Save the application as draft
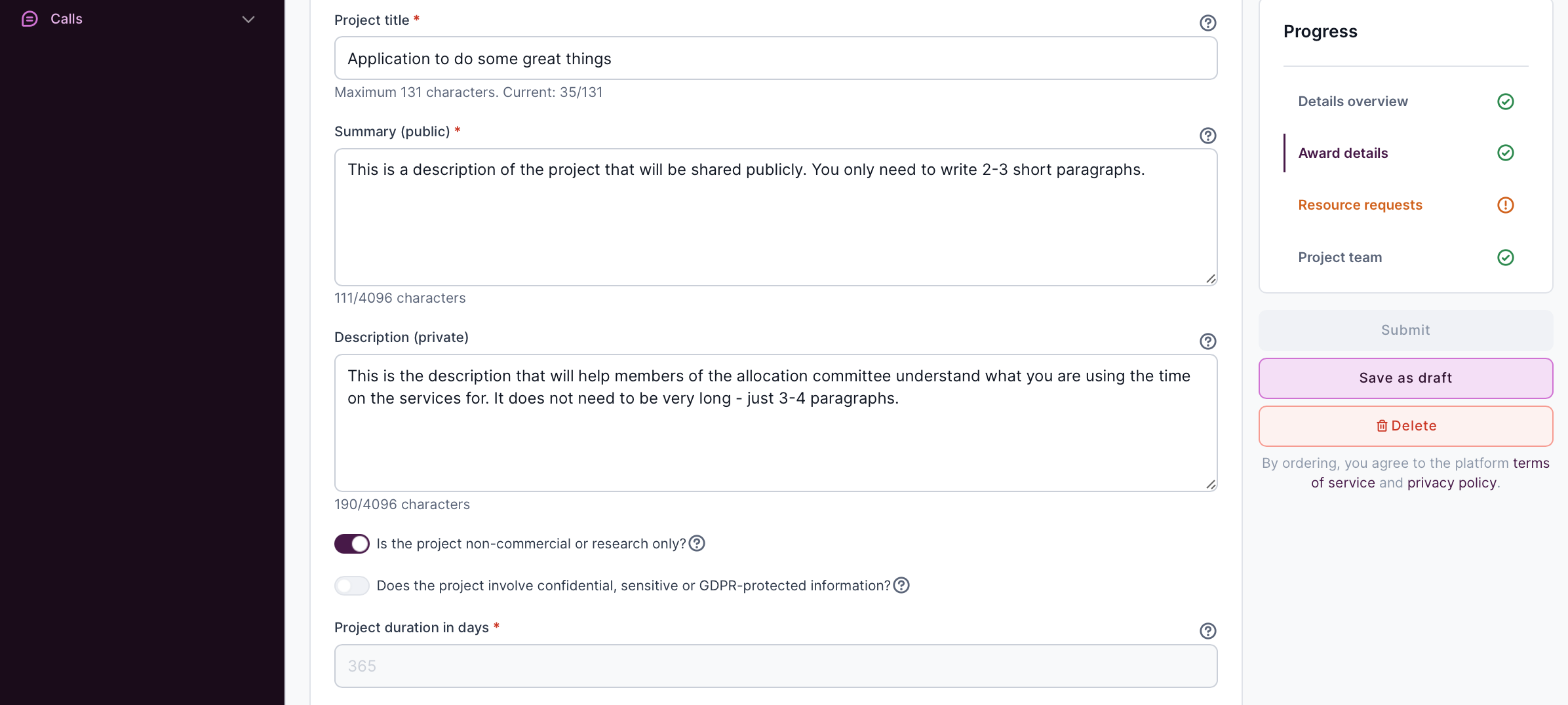Image resolution: width=1568 pixels, height=705 pixels. pyautogui.click(x=1405, y=377)
